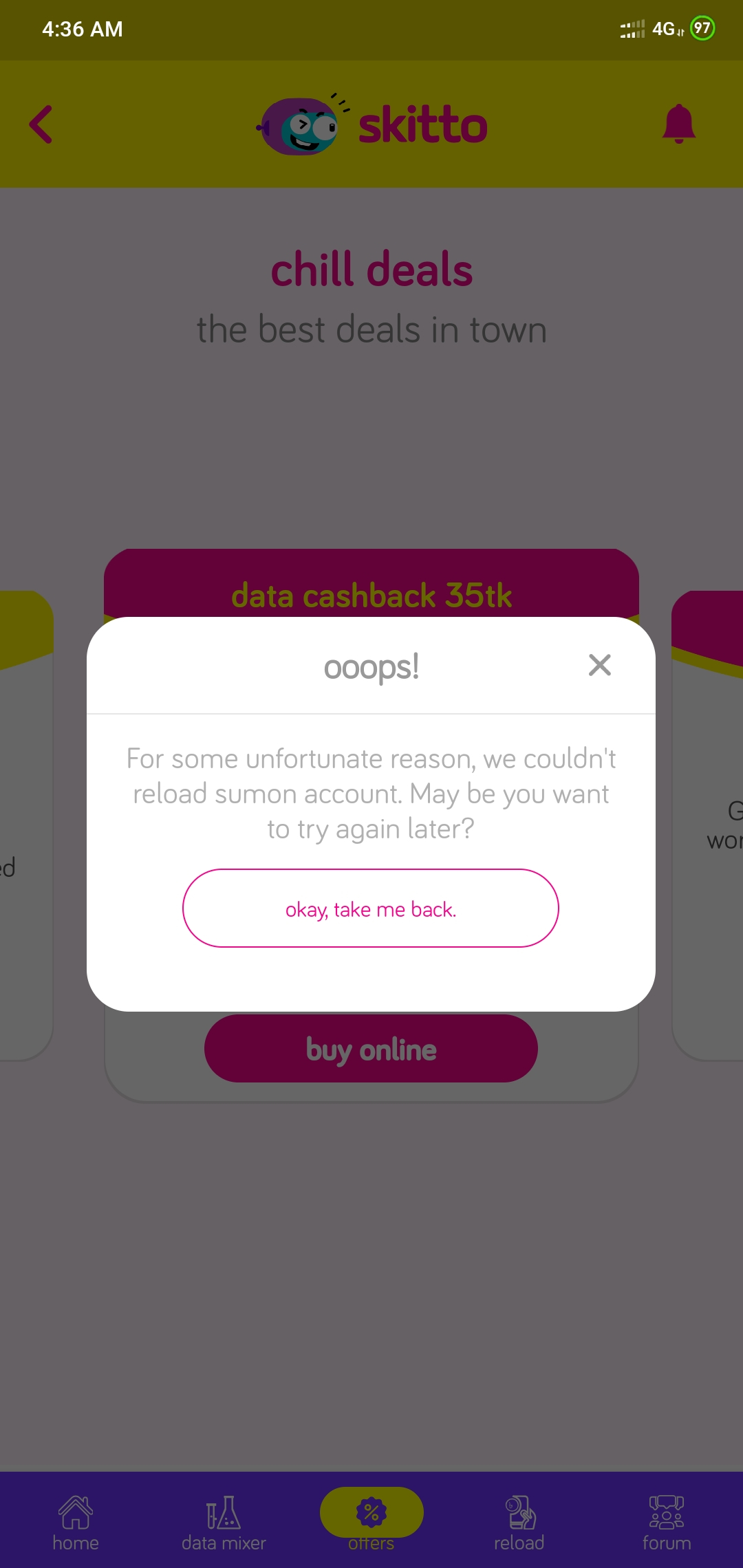Tap the skitto brand name text
Screen dimensions: 743x1568
pos(422,125)
